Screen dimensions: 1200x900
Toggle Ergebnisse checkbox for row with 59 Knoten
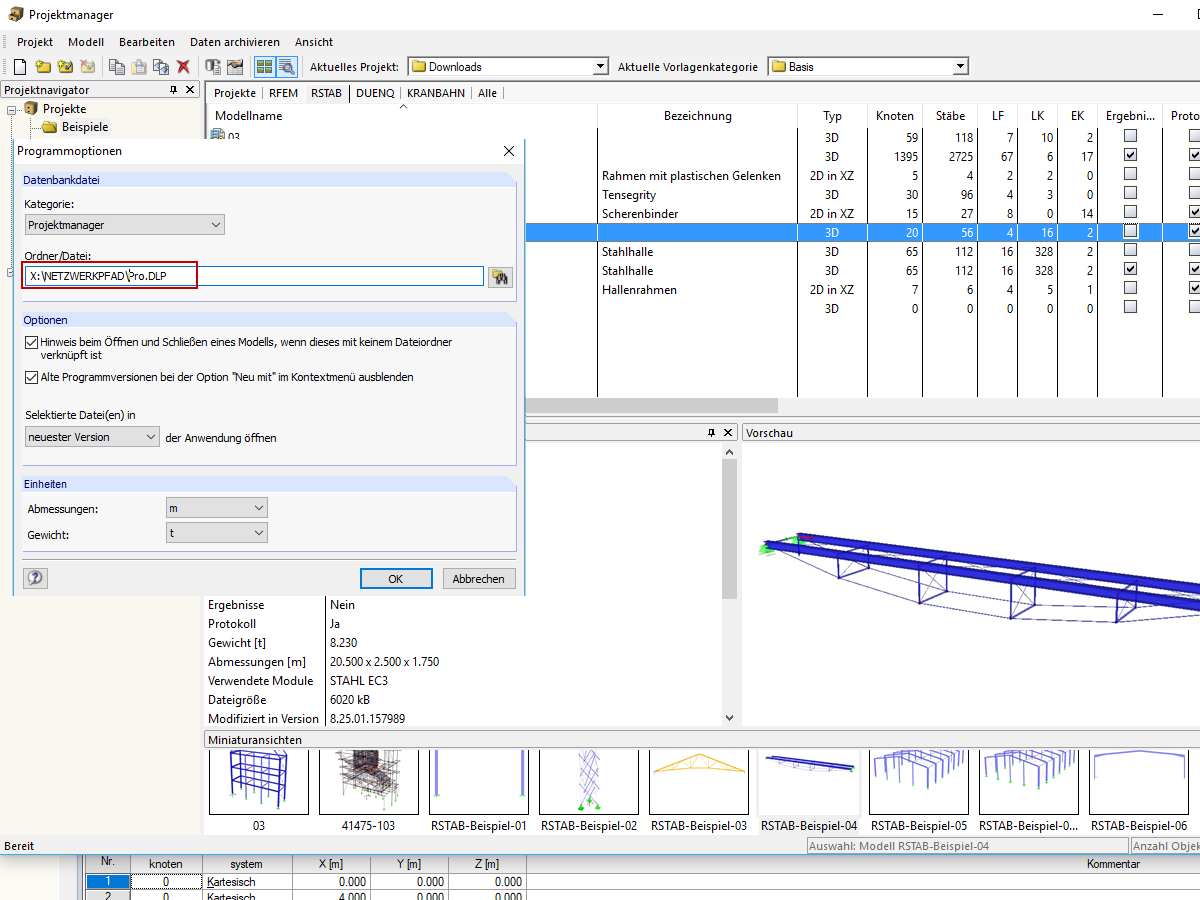1130,136
